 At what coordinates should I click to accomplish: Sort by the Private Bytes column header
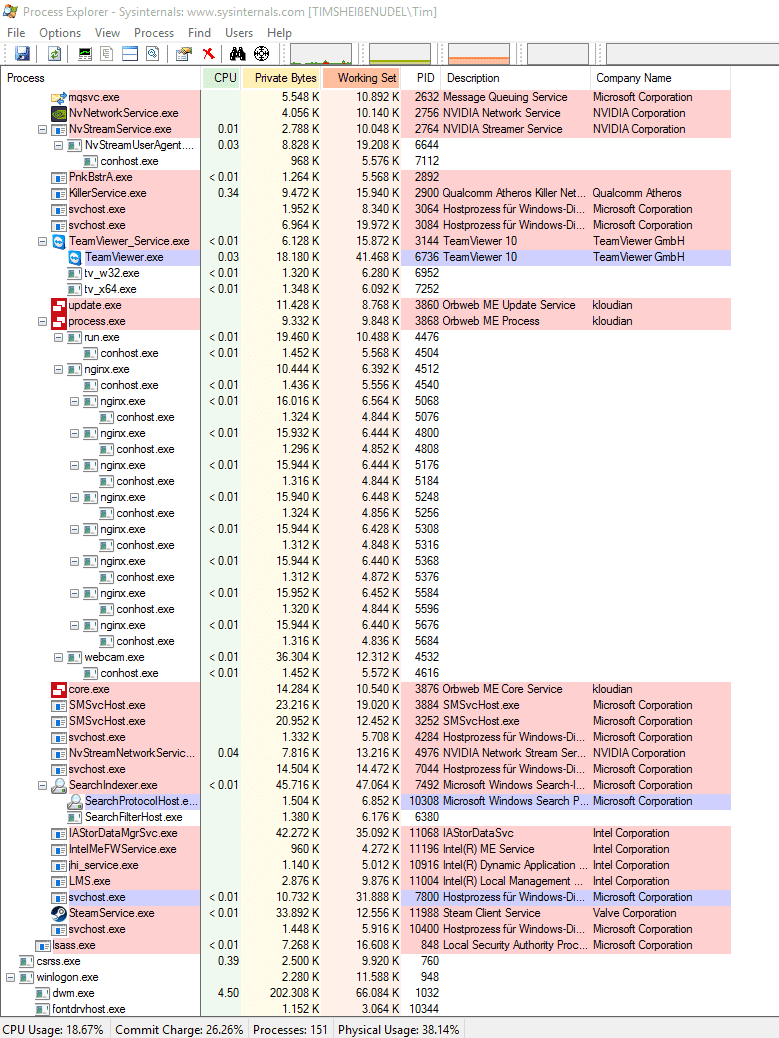[281, 78]
